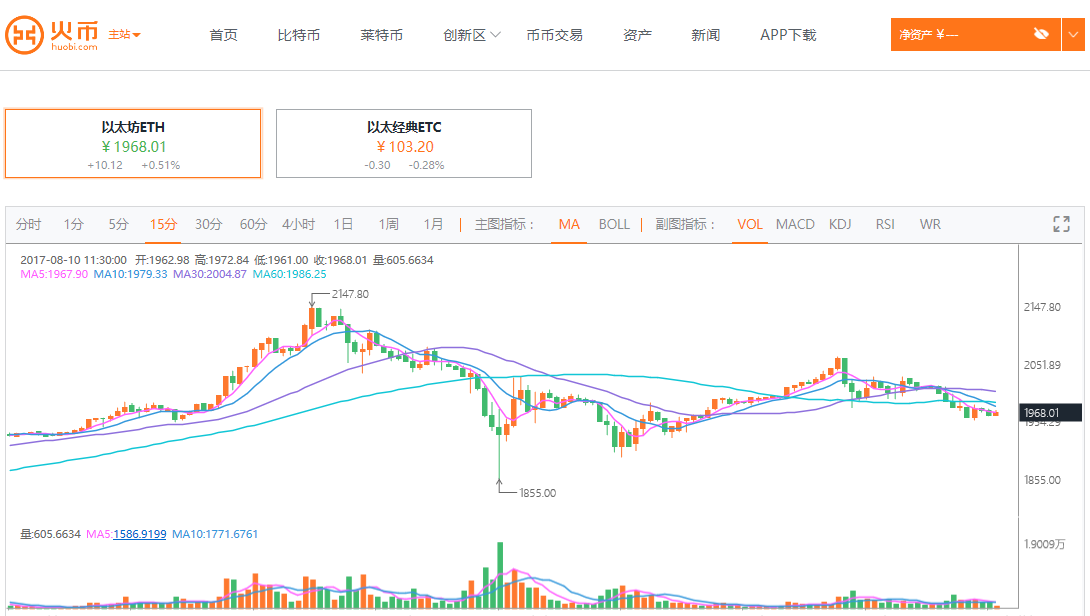Expand the chart to fullscreen
The width and height of the screenshot is (1090, 616).
click(x=1061, y=224)
